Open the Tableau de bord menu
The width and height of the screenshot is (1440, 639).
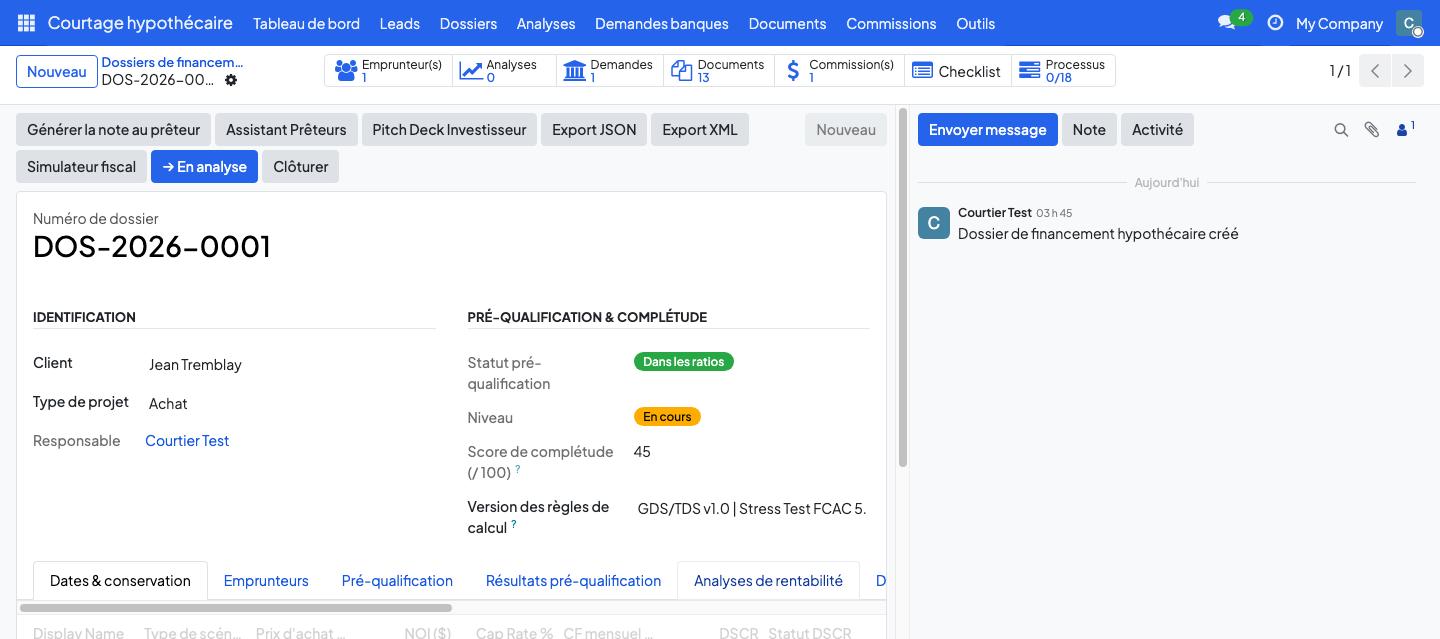pos(308,23)
